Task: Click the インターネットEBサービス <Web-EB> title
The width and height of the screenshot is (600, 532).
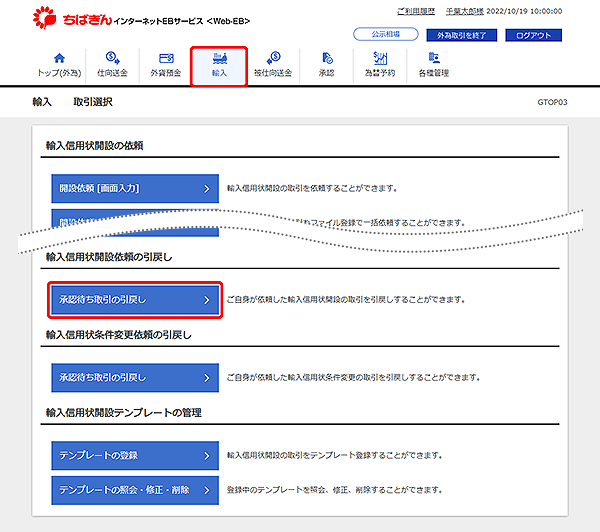Action: click(182, 21)
